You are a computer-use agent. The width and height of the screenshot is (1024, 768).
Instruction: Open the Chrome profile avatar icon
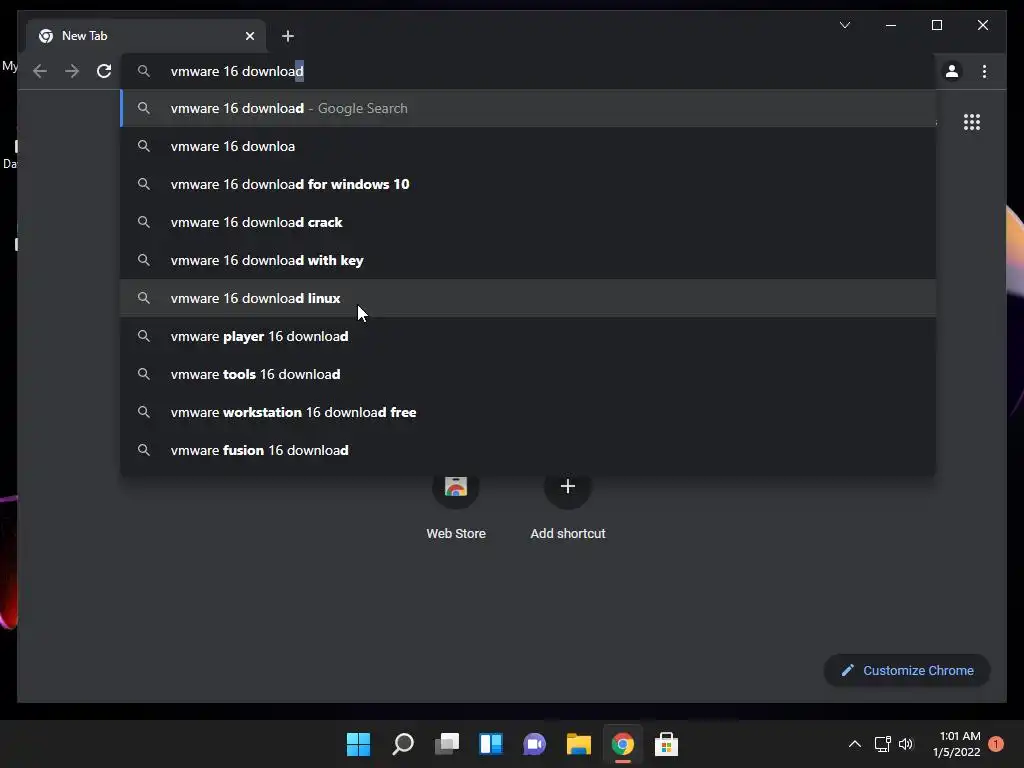[x=952, y=71]
